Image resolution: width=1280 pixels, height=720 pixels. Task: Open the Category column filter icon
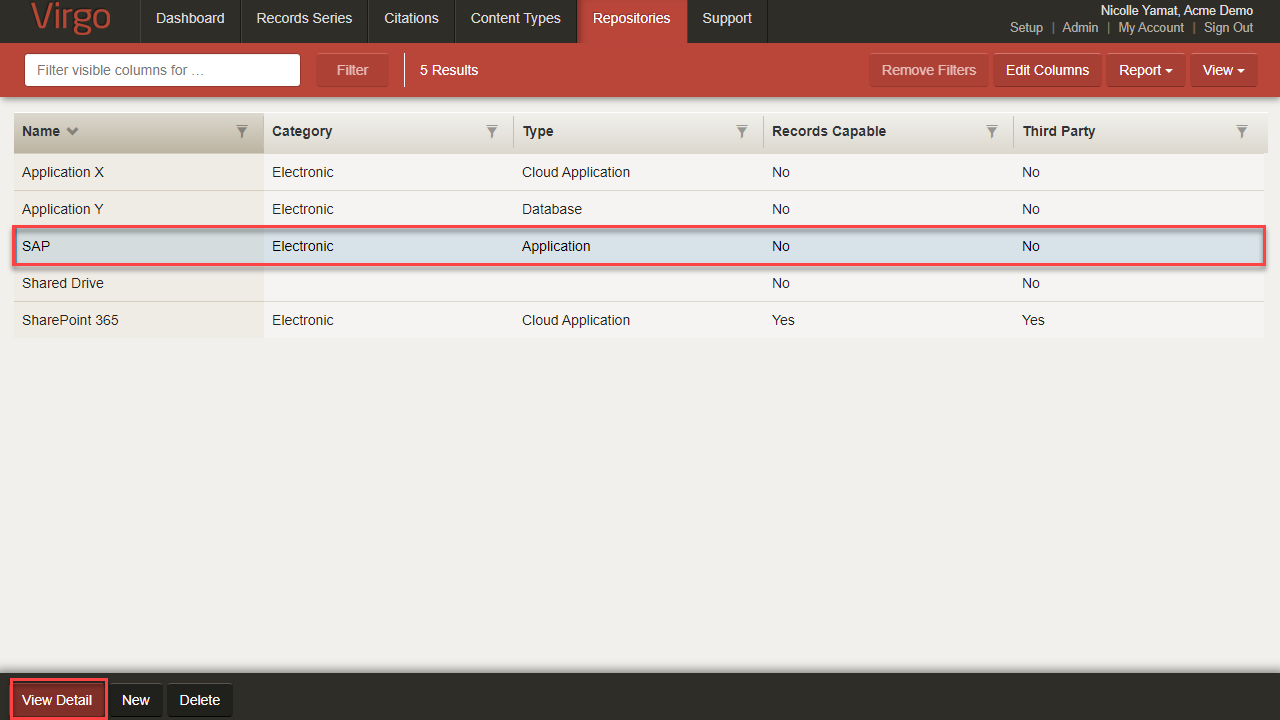[x=492, y=132]
